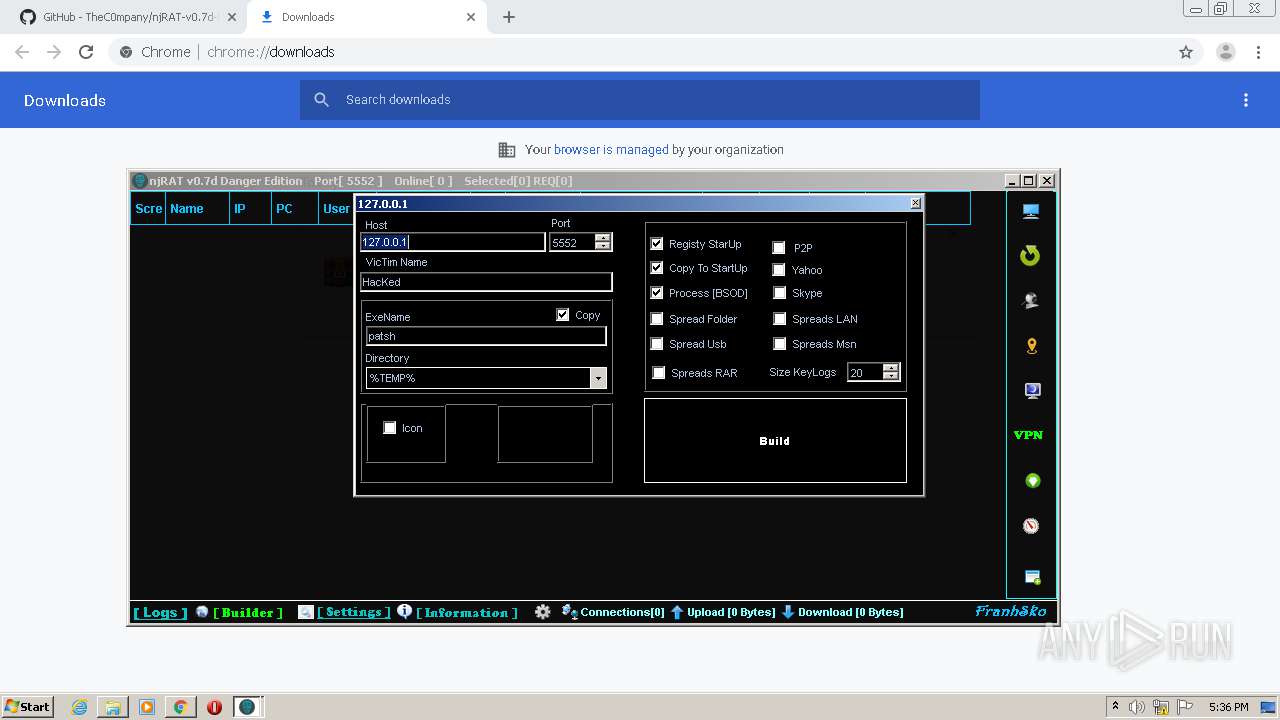The height and width of the screenshot is (720, 1280).
Task: Enable Spreads Msn checkbox
Action: pyautogui.click(x=779, y=344)
